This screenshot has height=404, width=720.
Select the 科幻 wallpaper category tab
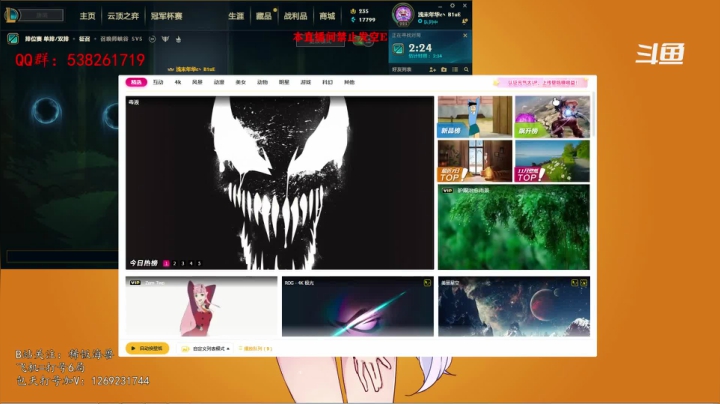[327, 82]
